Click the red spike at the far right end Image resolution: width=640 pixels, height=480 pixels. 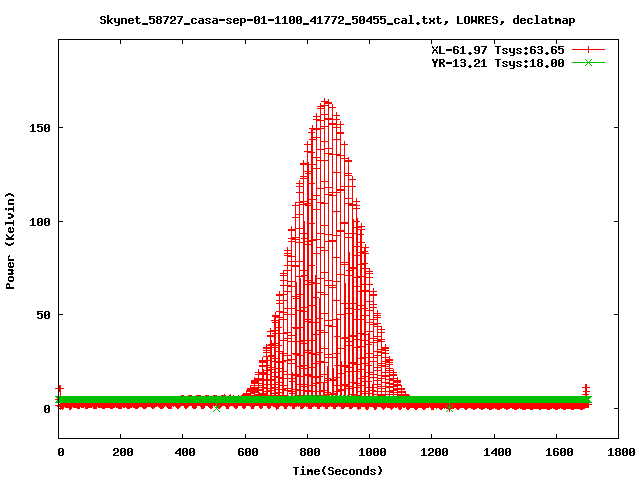click(586, 390)
